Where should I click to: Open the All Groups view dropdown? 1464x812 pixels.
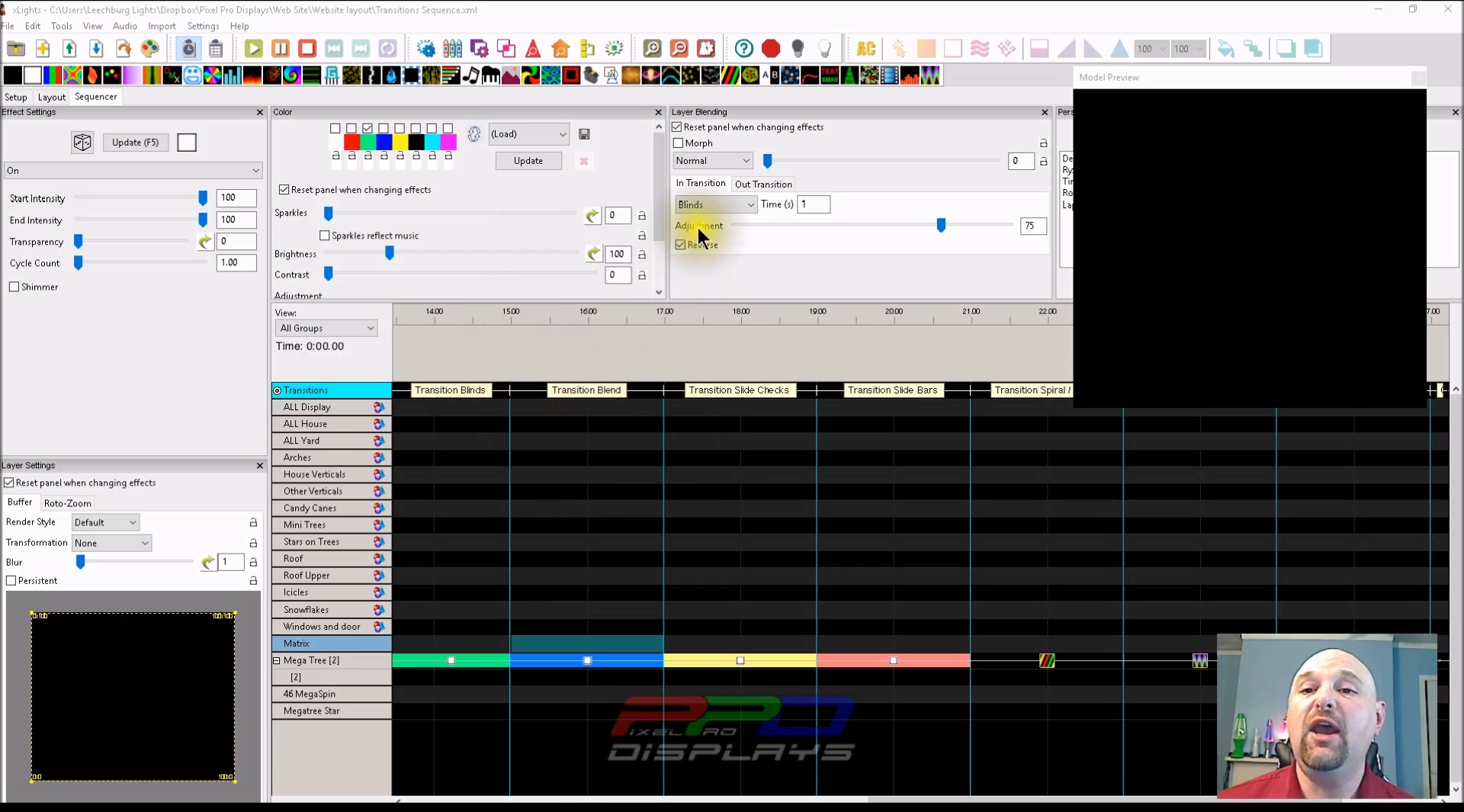coord(326,329)
